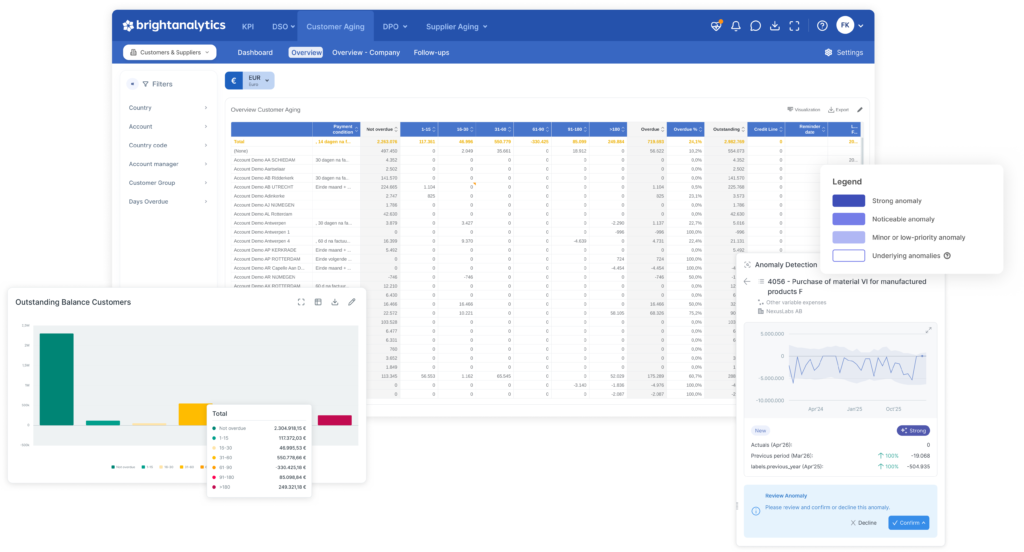Expand the Country filter
This screenshot has height=552, width=1024.
[x=168, y=108]
